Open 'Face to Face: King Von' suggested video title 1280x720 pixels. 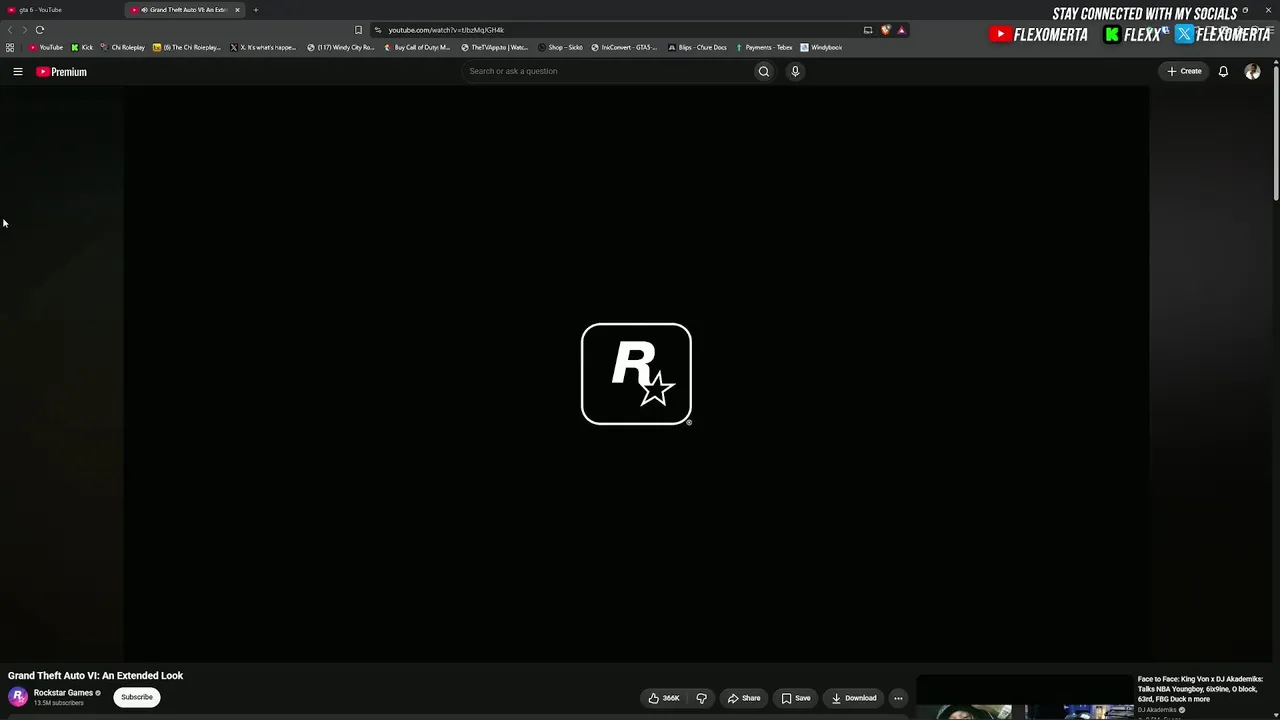tap(1200, 689)
